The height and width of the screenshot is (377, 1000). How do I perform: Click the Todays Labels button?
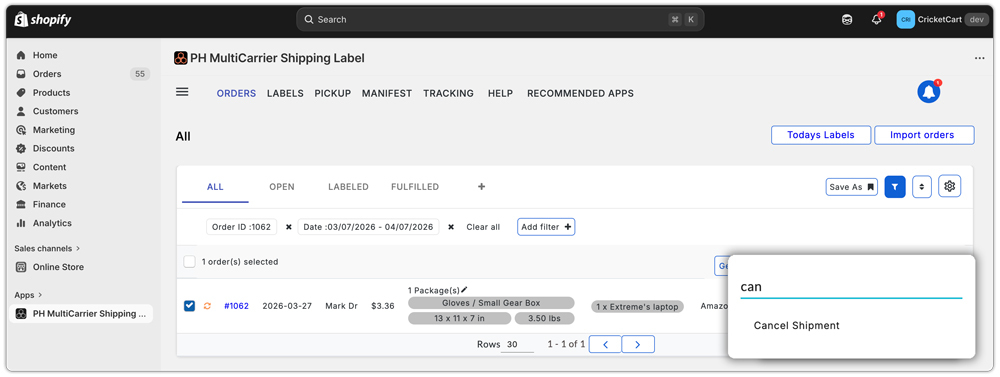tap(821, 135)
